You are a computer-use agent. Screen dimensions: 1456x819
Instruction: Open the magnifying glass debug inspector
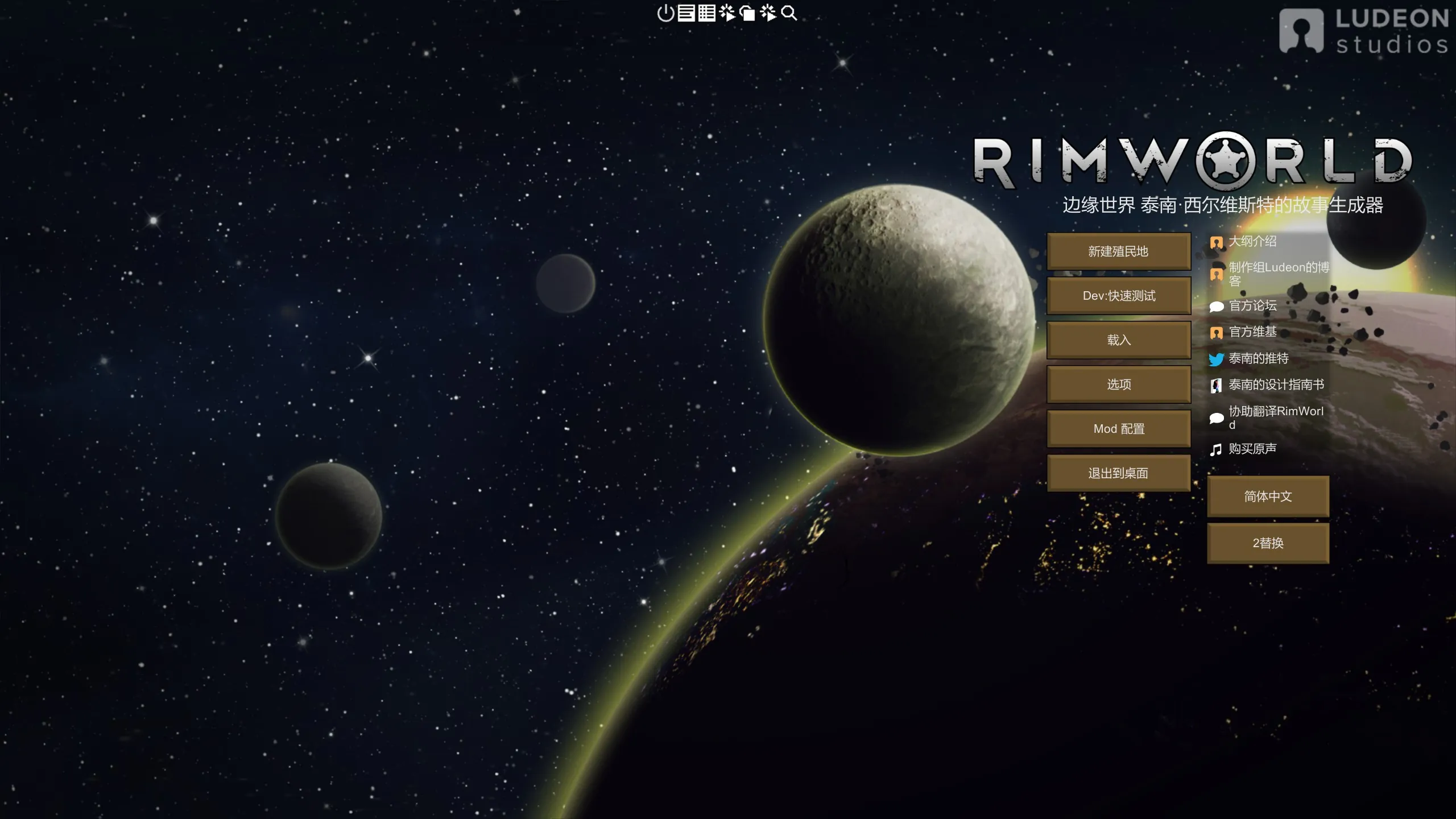[x=789, y=13]
